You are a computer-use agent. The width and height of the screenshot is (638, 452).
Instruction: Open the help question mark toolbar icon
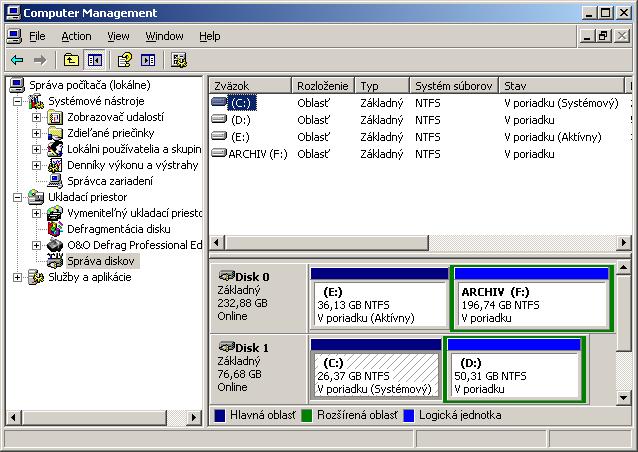tap(125, 61)
